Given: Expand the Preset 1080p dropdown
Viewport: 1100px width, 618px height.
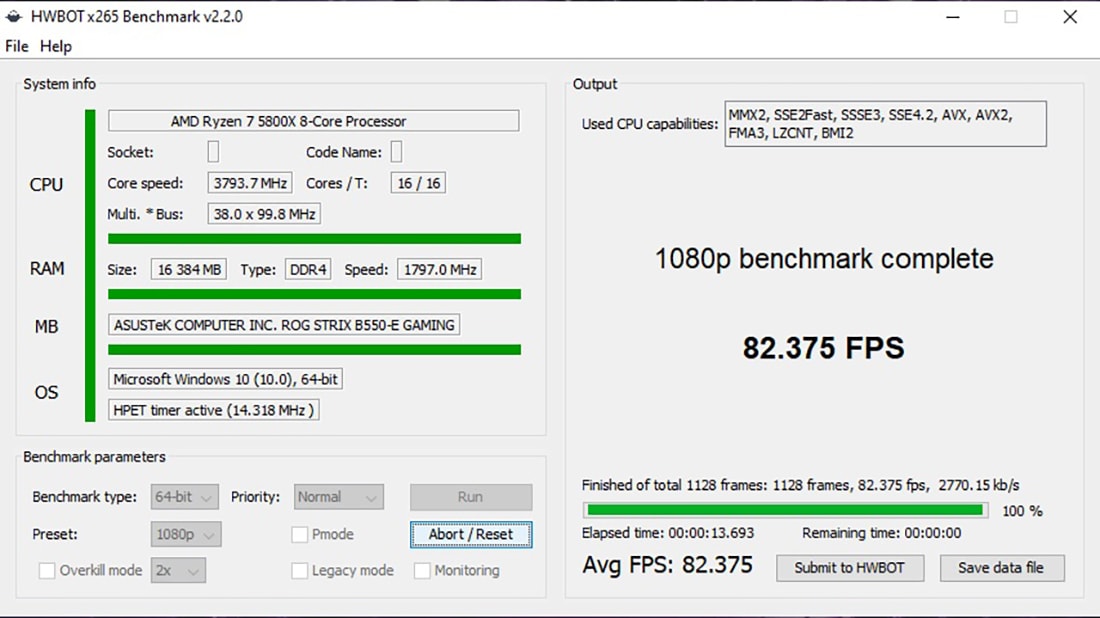Looking at the screenshot, I should [x=186, y=534].
